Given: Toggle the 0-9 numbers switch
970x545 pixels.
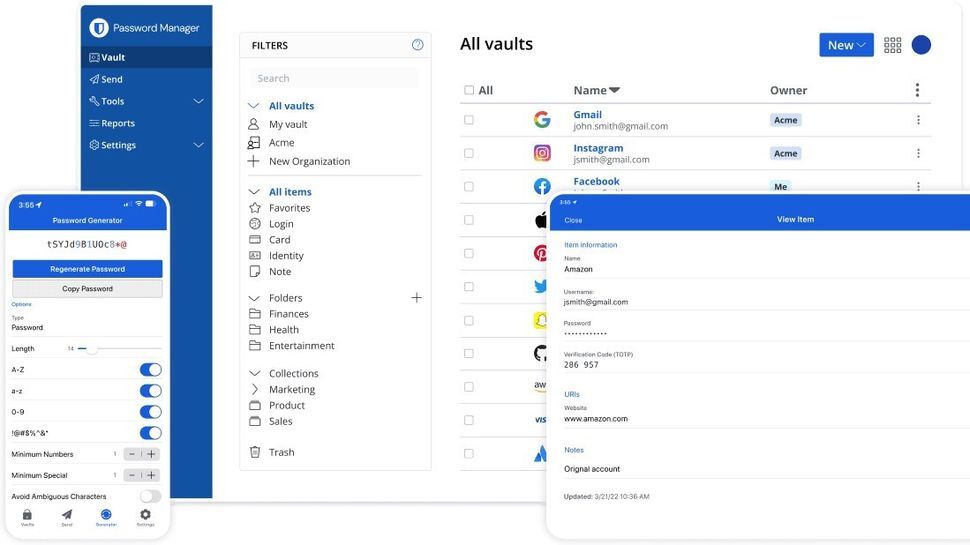Looking at the screenshot, I should (150, 411).
